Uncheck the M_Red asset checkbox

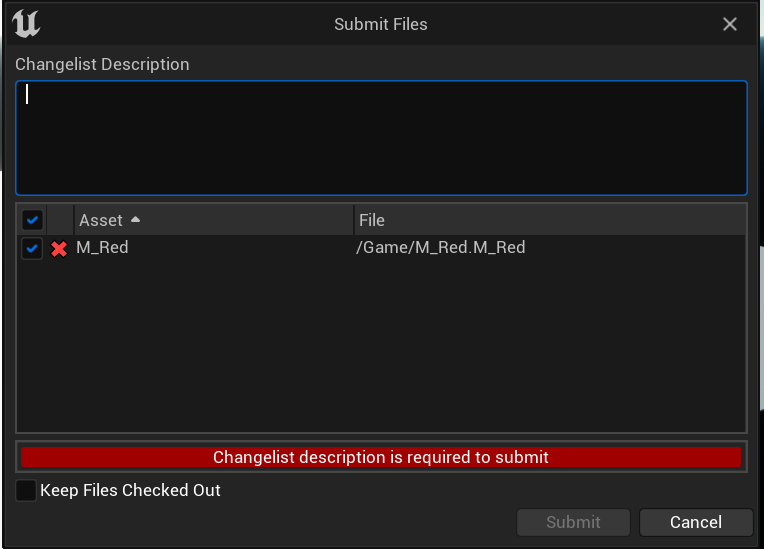[x=32, y=249]
